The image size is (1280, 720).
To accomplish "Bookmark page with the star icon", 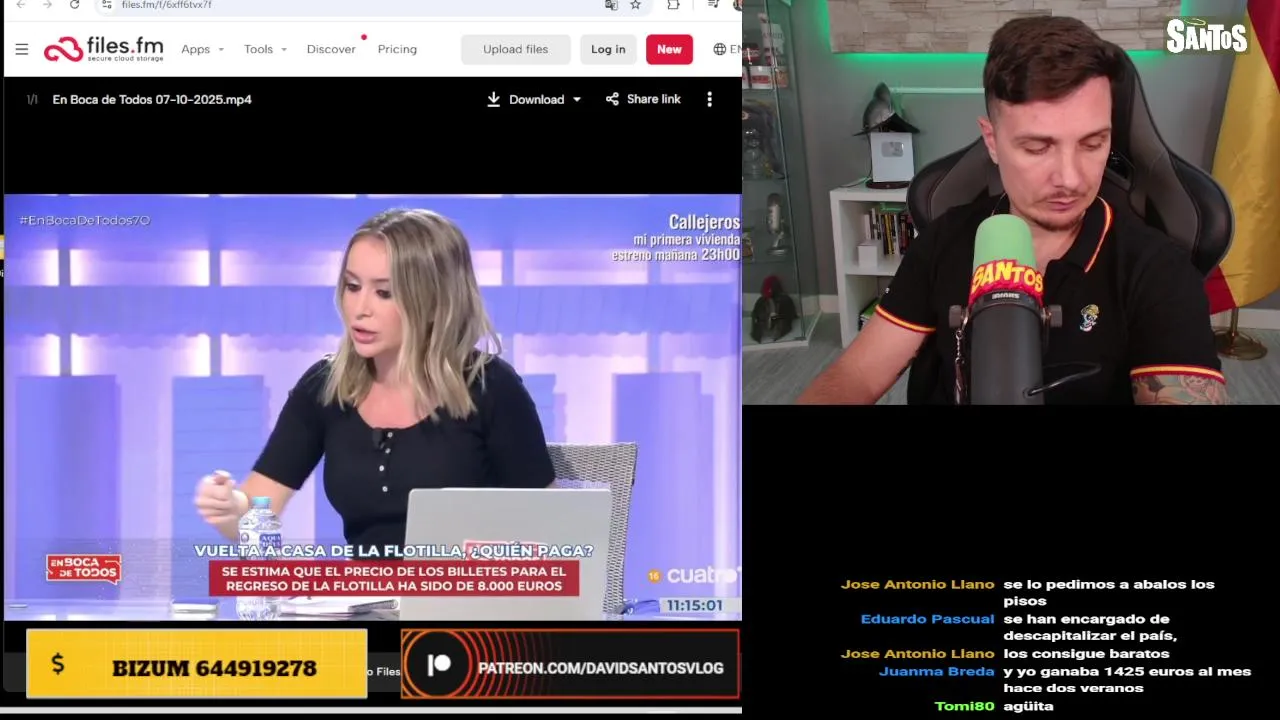I will point(635,5).
